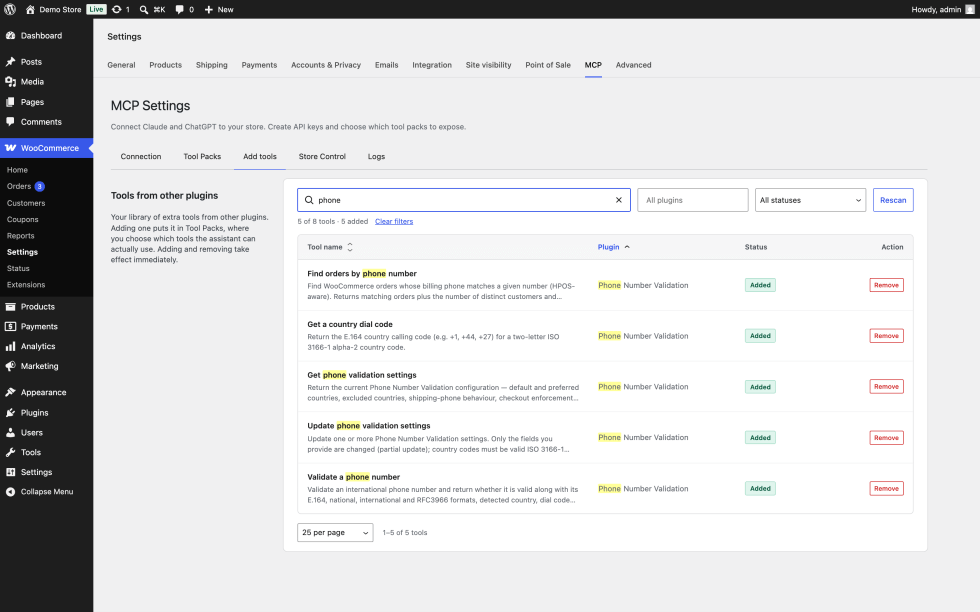Click the Clear filters link
The width and height of the screenshot is (980, 612).
click(x=394, y=221)
